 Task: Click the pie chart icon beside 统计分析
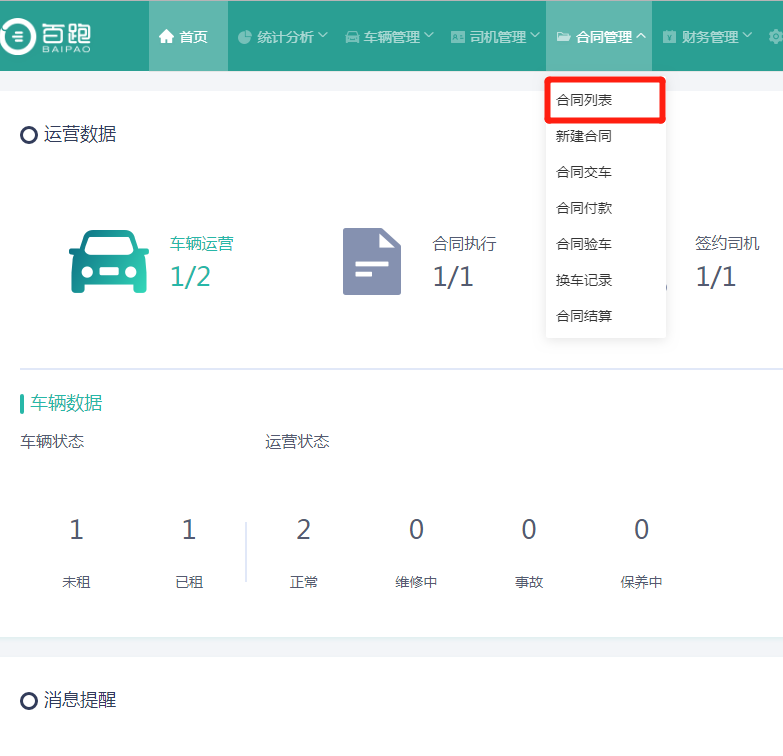(245, 37)
